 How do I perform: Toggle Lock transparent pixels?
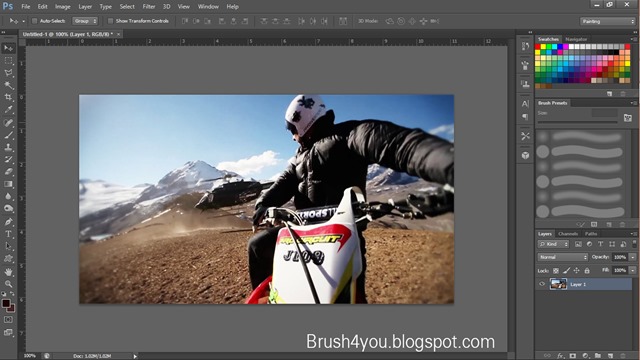coord(556,271)
